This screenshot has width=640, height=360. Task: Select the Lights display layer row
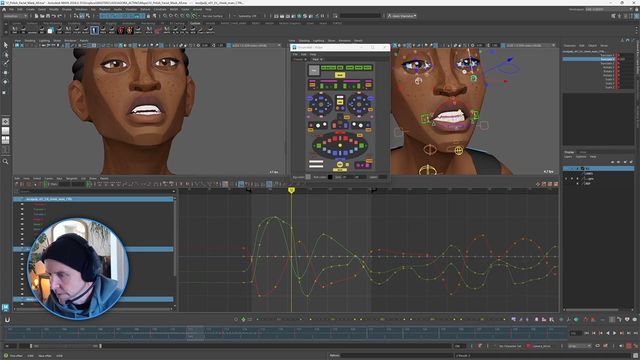click(598, 178)
